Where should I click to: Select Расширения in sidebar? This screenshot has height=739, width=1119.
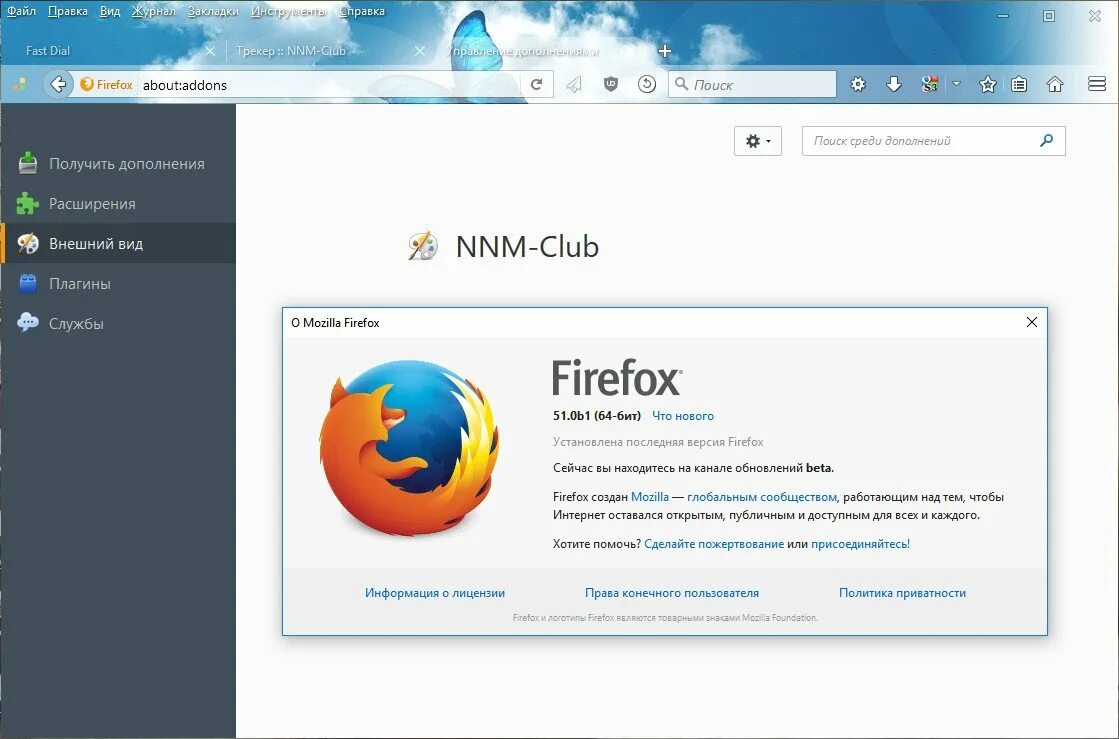point(118,203)
